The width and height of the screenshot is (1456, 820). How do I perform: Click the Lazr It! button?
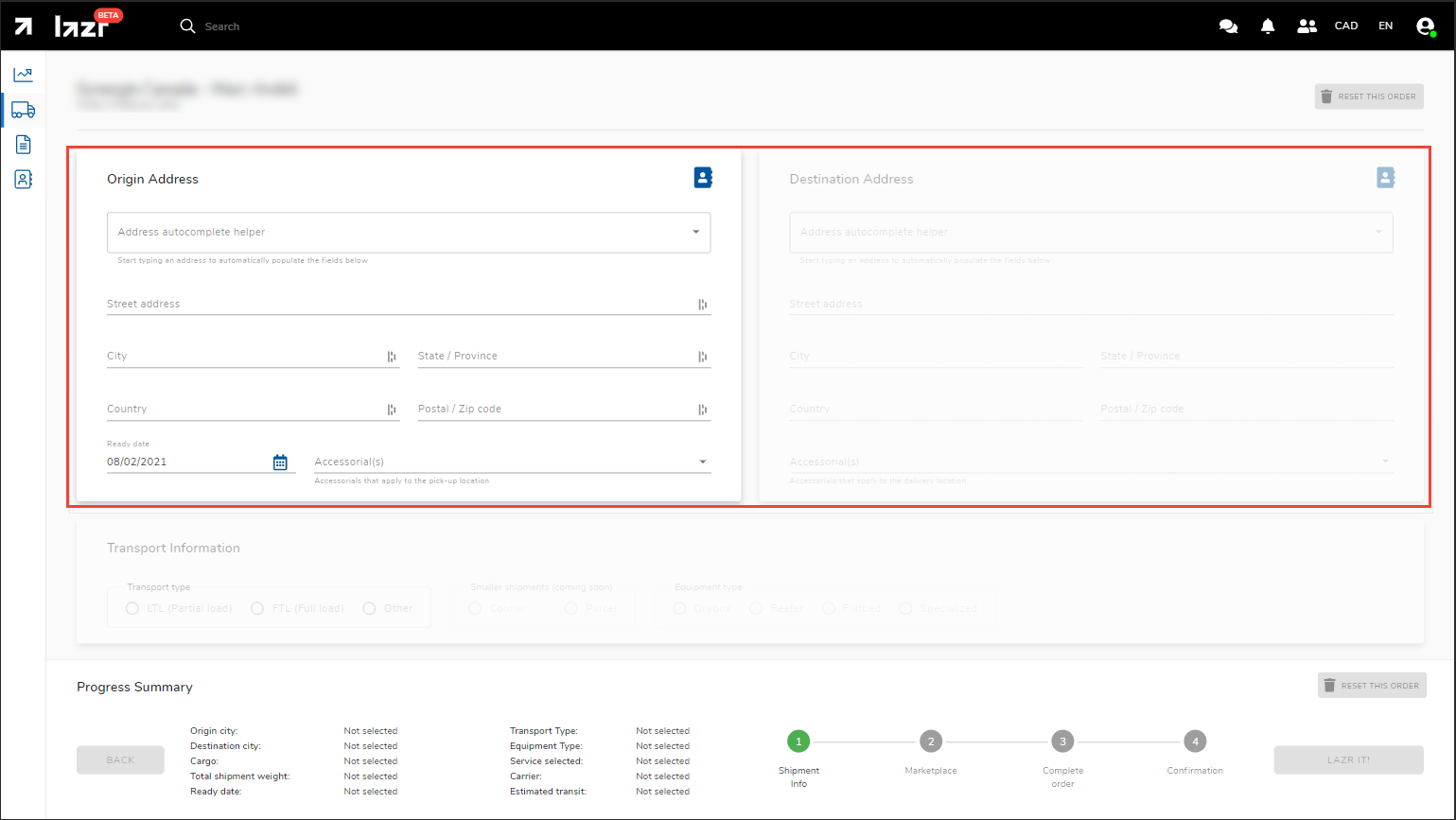click(x=1348, y=760)
